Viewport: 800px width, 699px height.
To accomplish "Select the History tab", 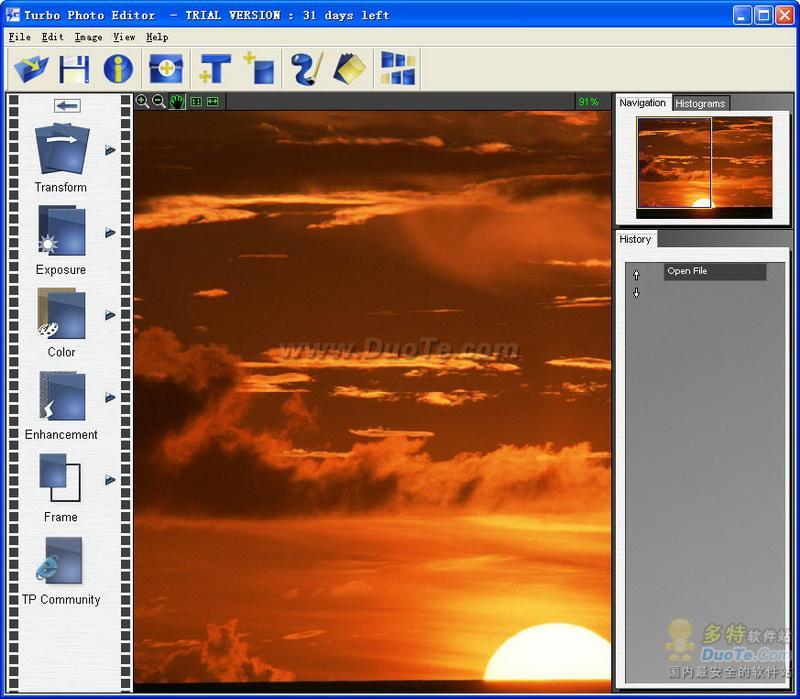I will [635, 239].
